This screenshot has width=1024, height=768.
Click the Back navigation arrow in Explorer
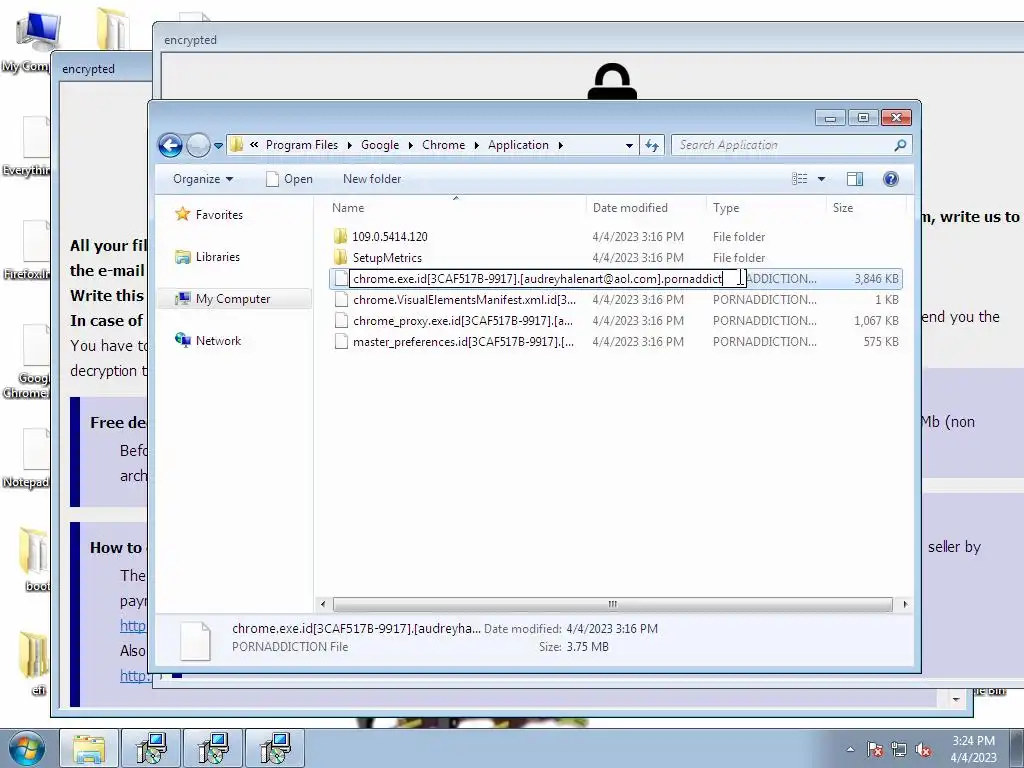click(170, 145)
